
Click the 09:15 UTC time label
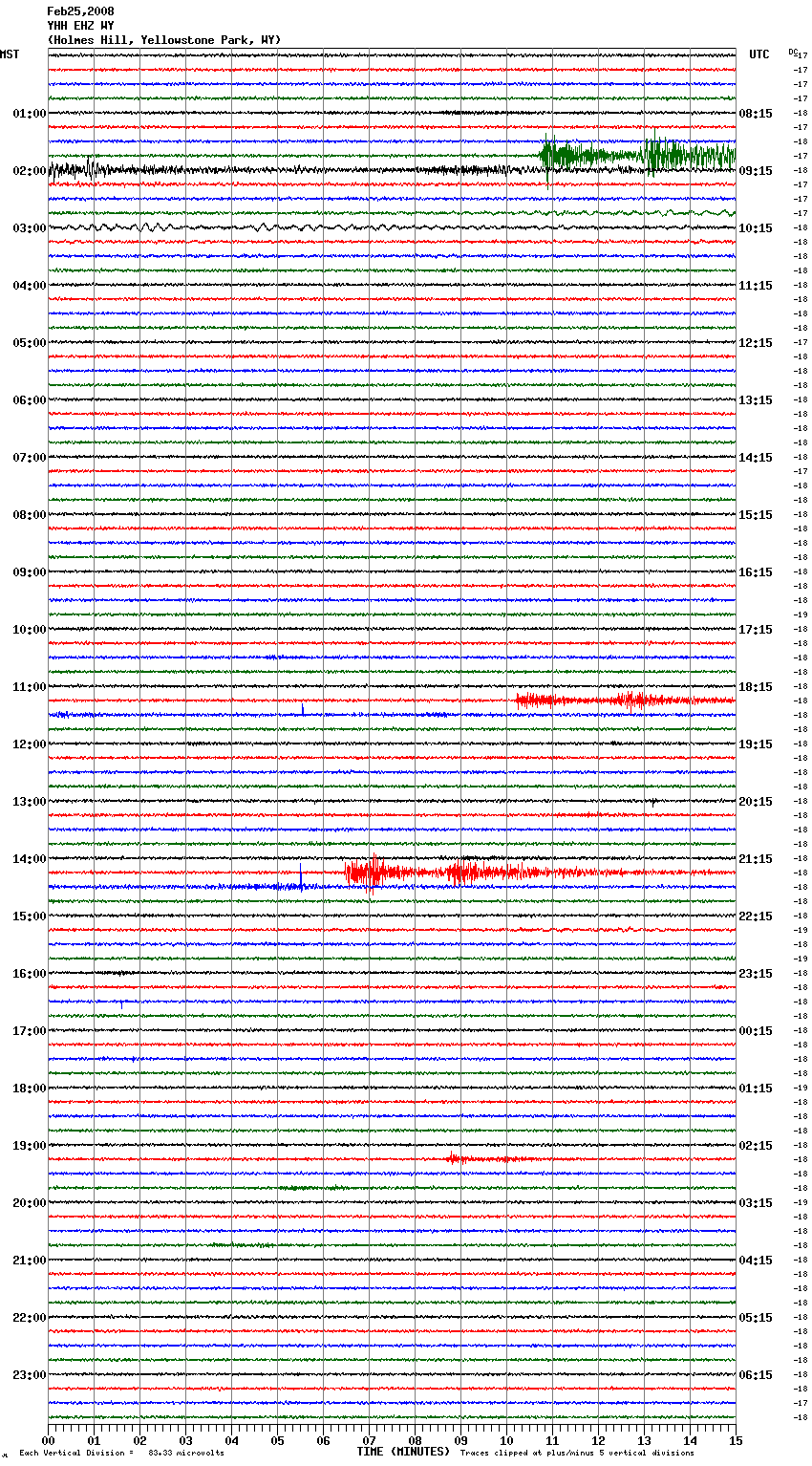tap(756, 171)
